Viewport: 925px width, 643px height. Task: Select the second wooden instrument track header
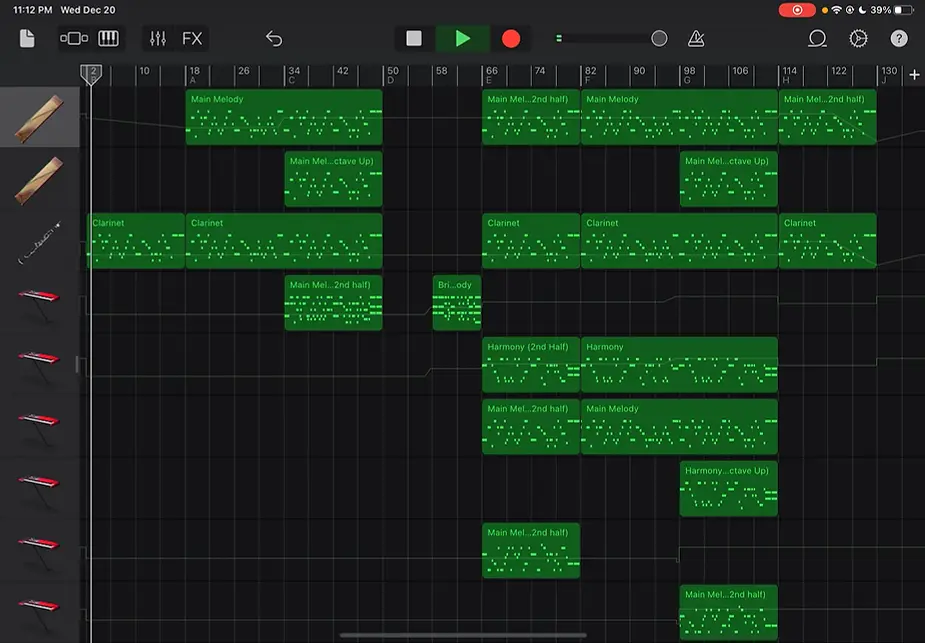point(40,179)
